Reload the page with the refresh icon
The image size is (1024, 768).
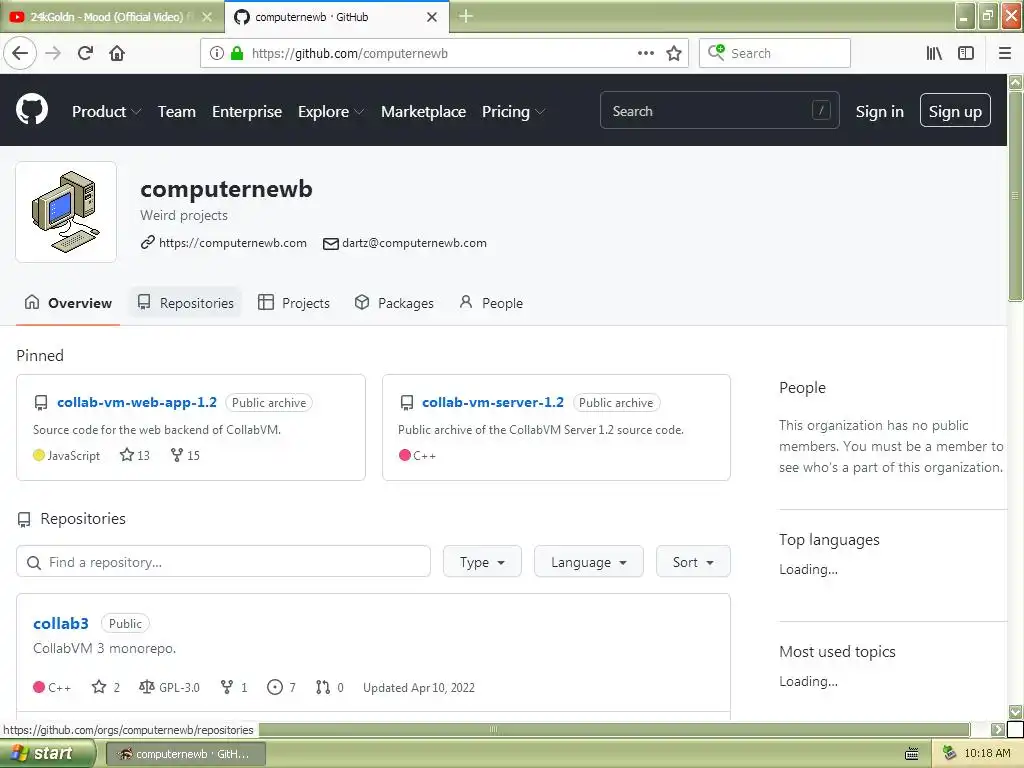pyautogui.click(x=86, y=54)
